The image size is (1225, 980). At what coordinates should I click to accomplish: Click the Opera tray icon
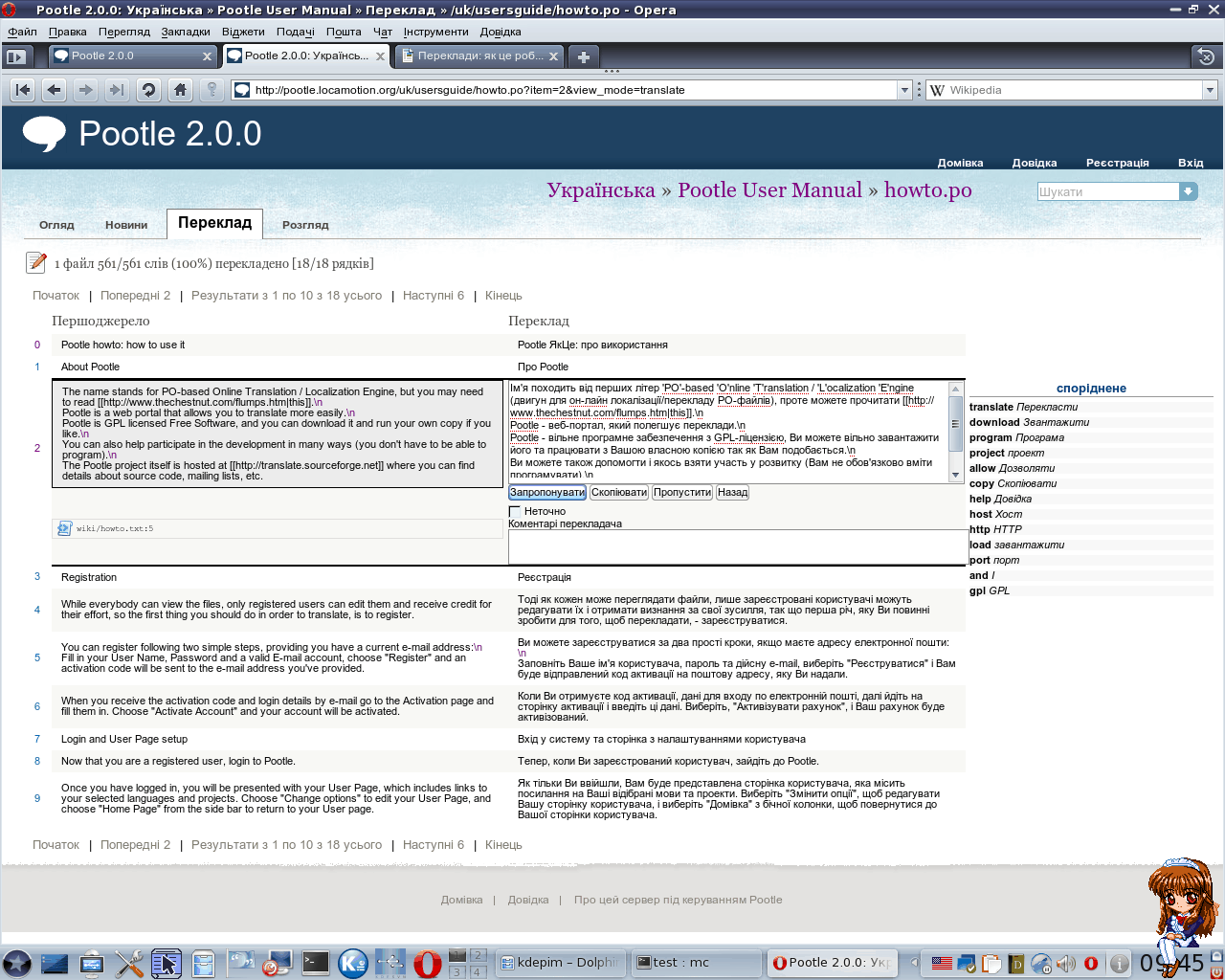point(1091,963)
